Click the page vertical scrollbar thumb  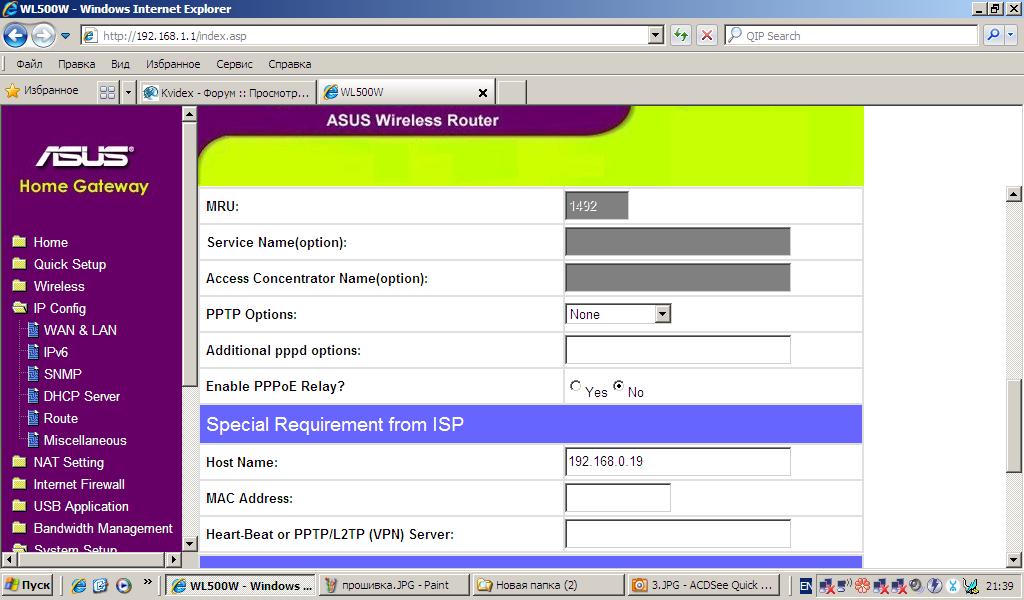click(1014, 426)
